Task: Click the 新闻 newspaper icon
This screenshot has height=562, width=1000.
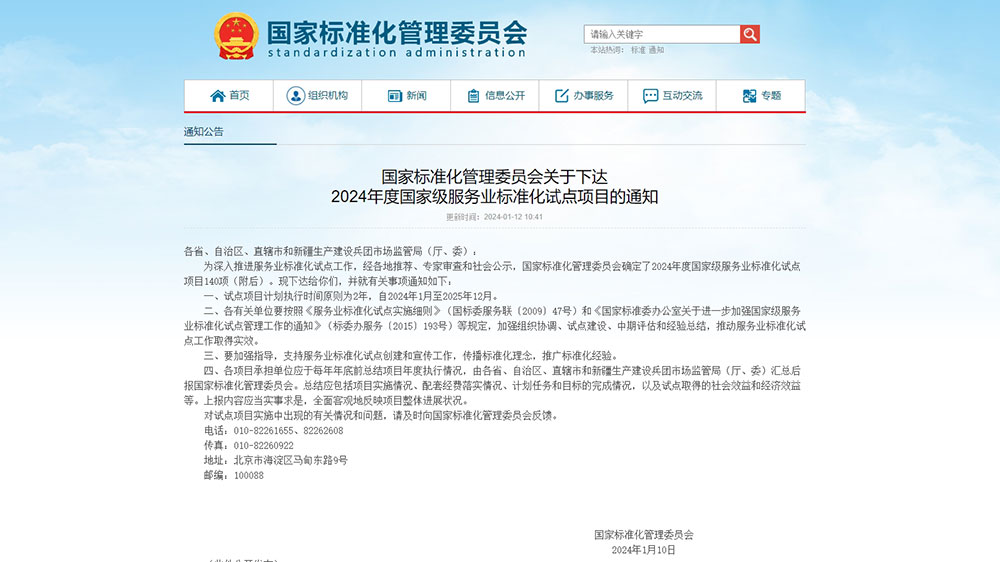Action: (395, 96)
